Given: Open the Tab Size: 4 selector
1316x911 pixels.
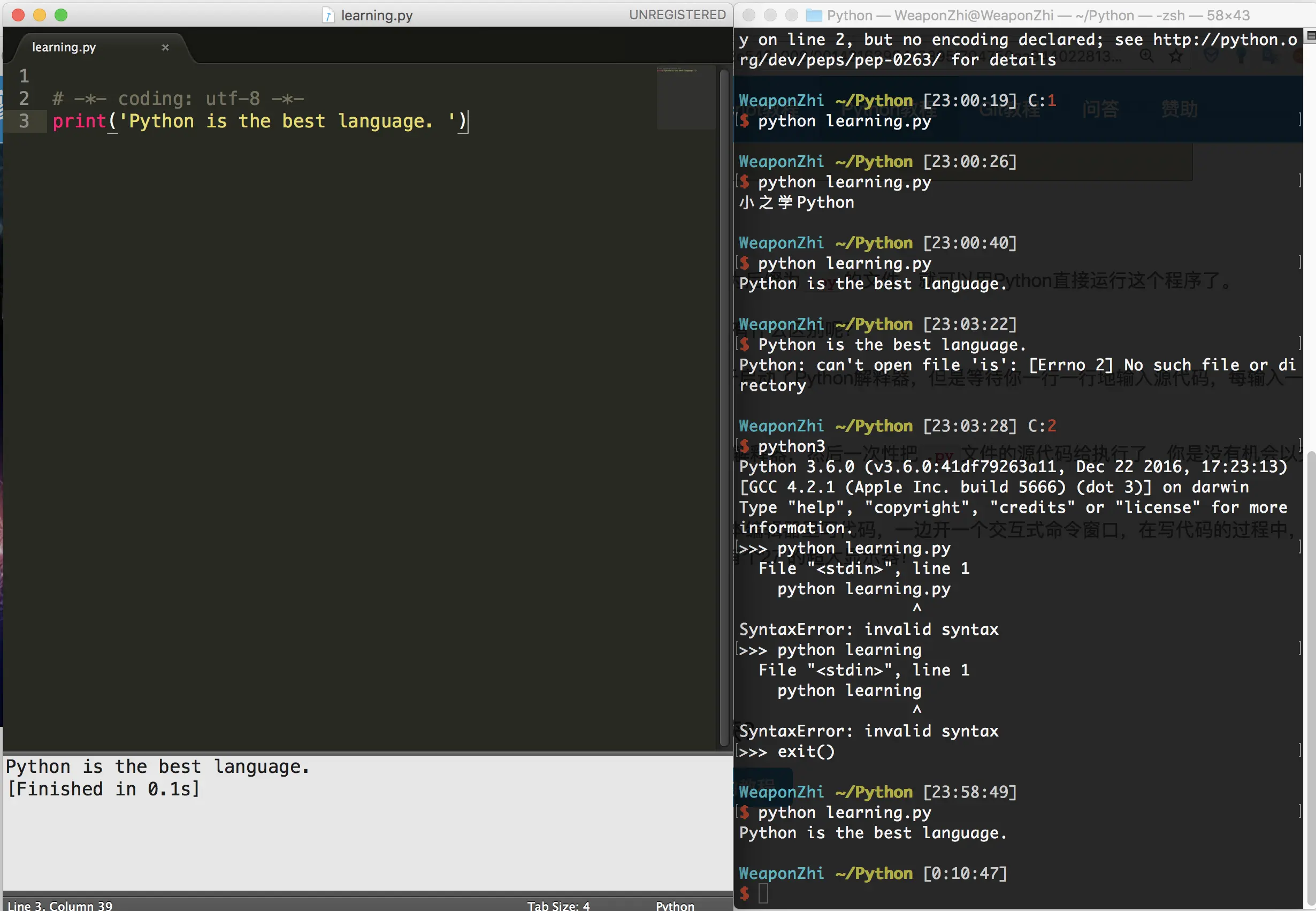Looking at the screenshot, I should 558,905.
